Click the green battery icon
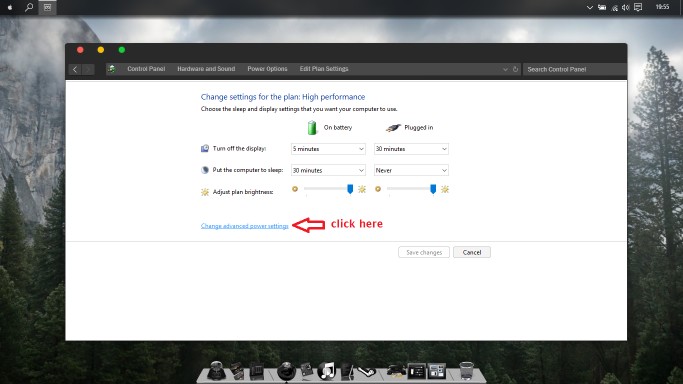This screenshot has height=384, width=683. point(312,128)
